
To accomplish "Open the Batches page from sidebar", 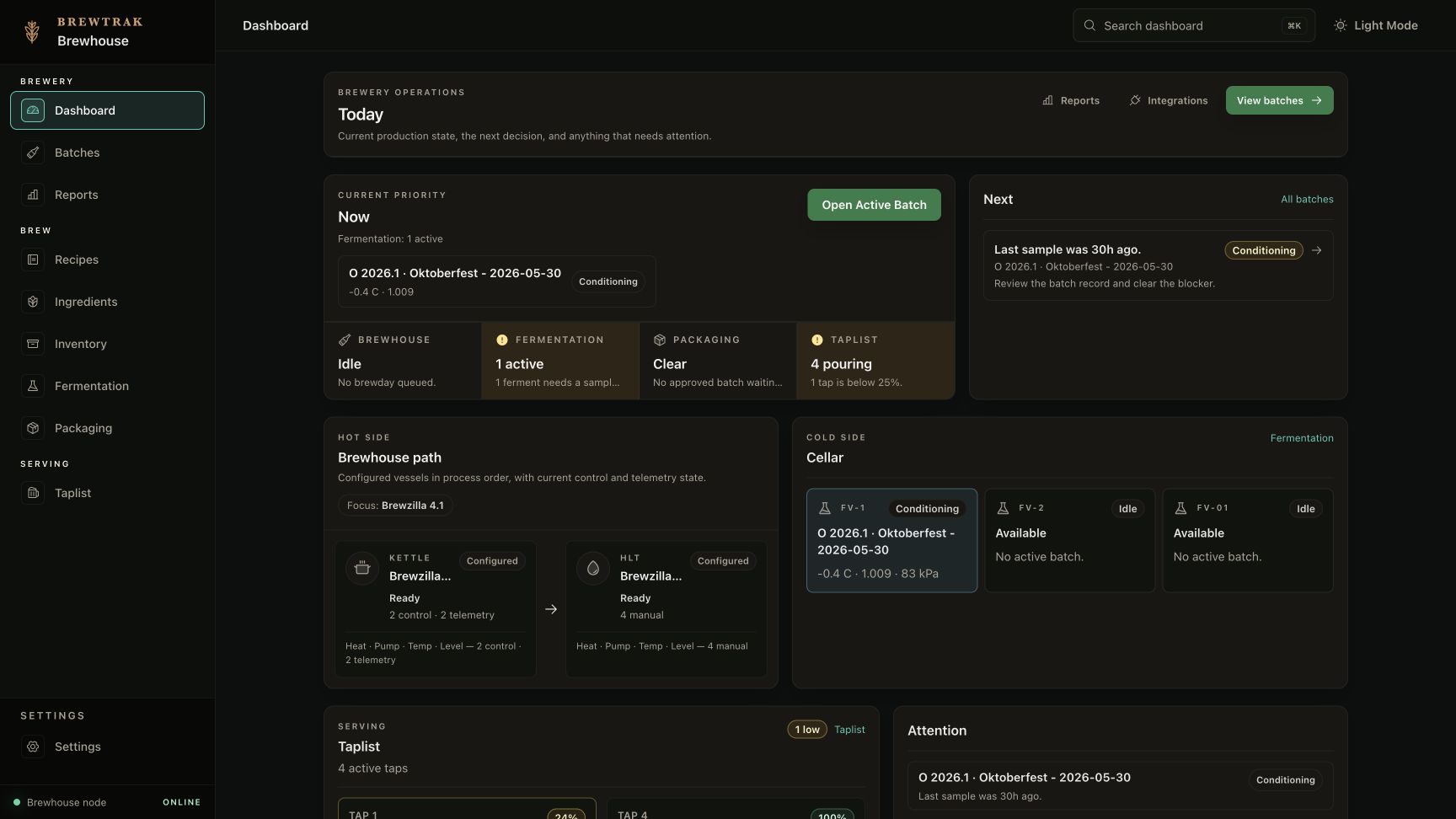I will pos(107,153).
